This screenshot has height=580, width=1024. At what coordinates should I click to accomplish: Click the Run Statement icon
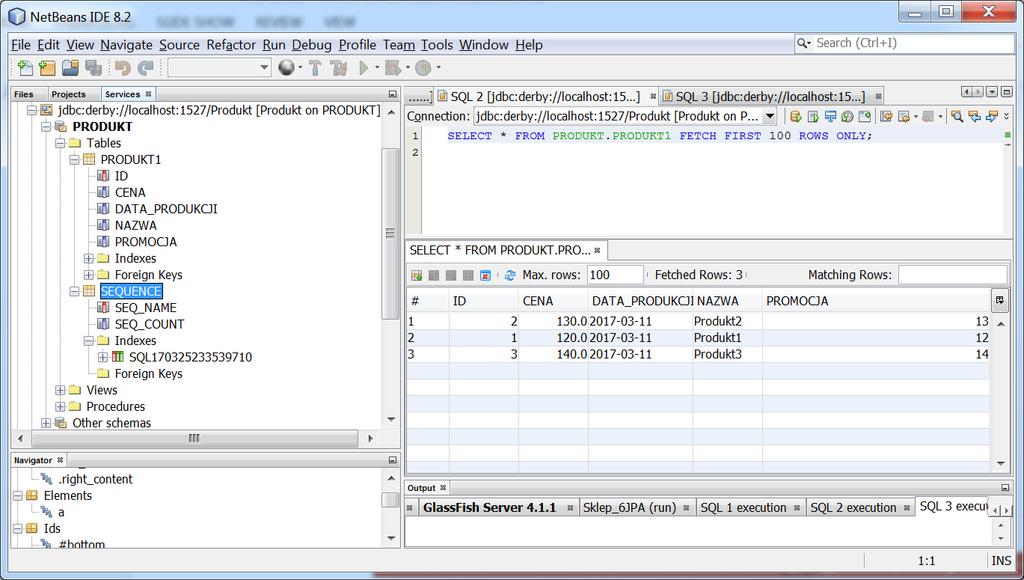click(813, 116)
